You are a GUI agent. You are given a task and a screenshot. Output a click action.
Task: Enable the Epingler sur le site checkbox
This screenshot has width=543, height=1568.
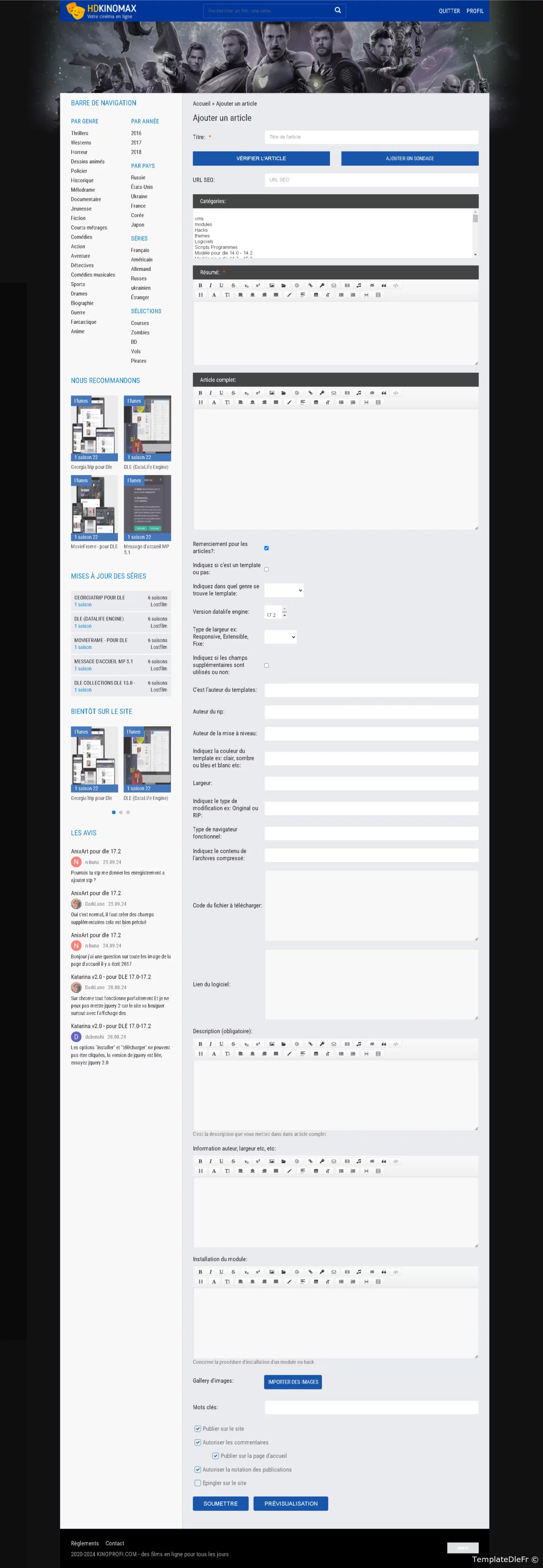pyautogui.click(x=197, y=1483)
